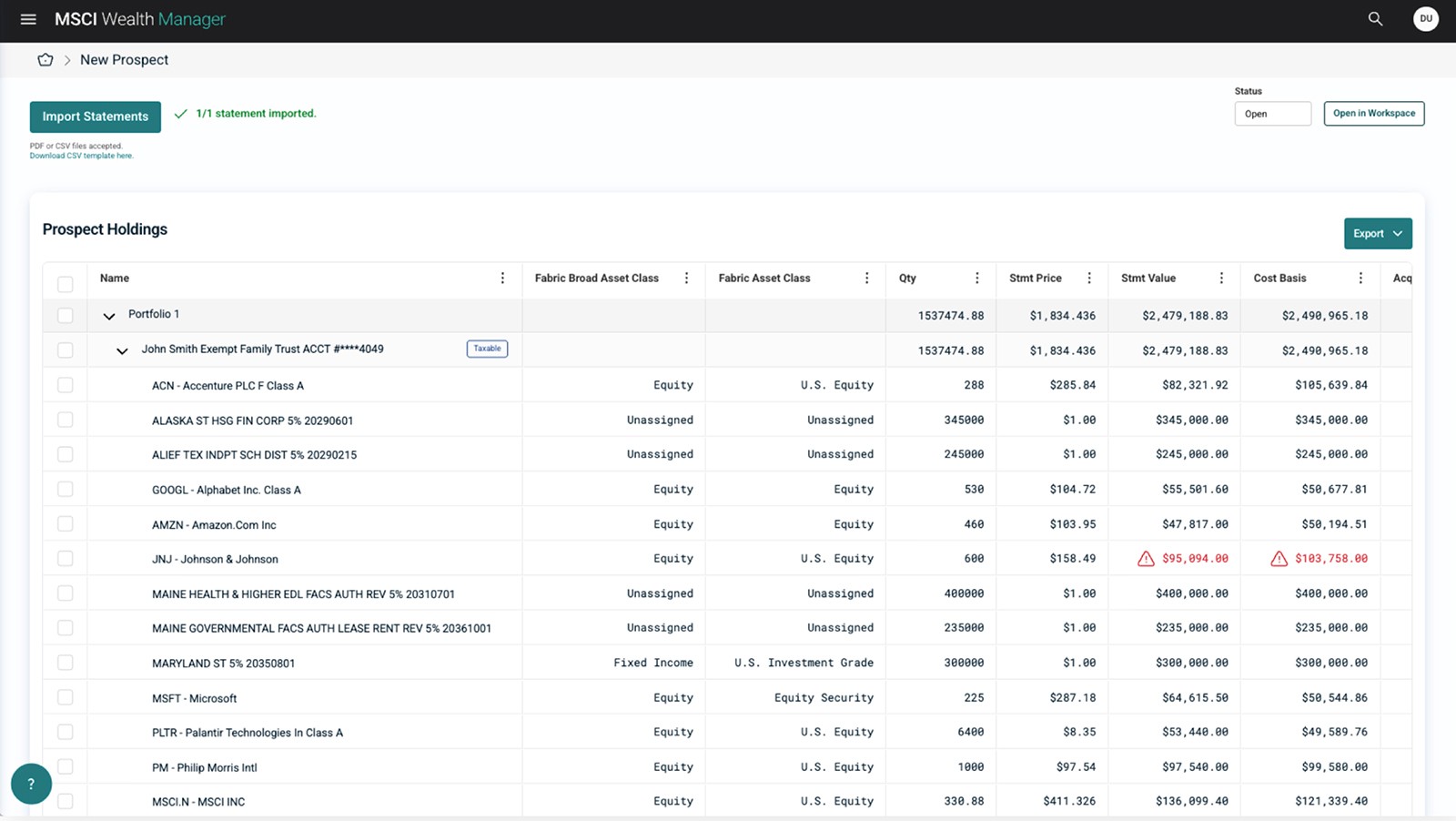Screen dimensions: 1456x821
Task: Open the help question mark button
Action: [x=31, y=784]
